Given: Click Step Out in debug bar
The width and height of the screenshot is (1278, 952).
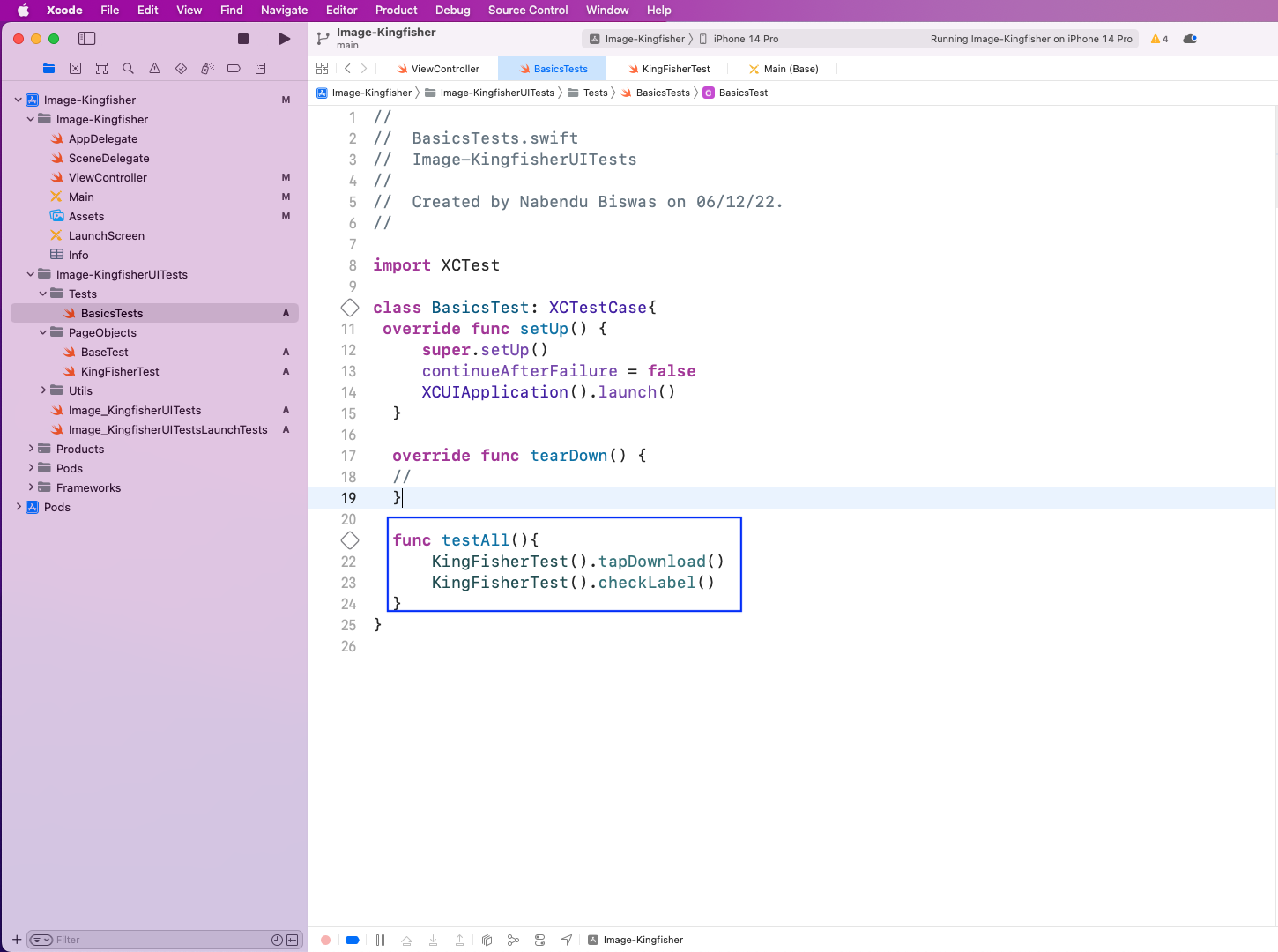Looking at the screenshot, I should point(459,940).
